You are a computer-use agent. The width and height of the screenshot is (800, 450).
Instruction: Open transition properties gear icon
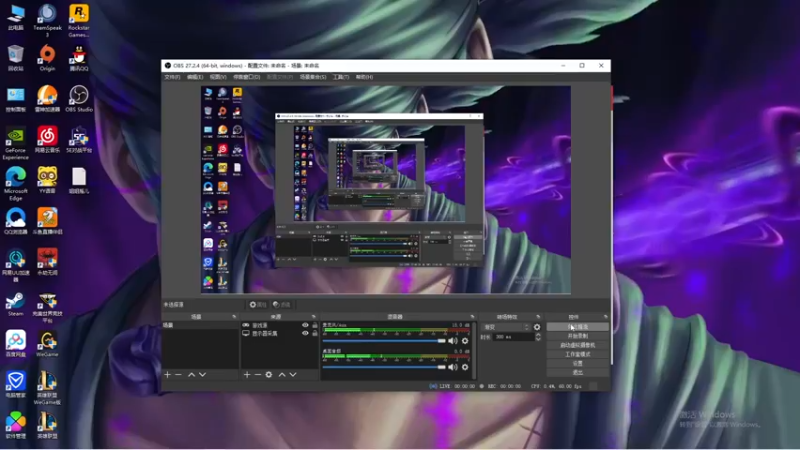point(537,327)
